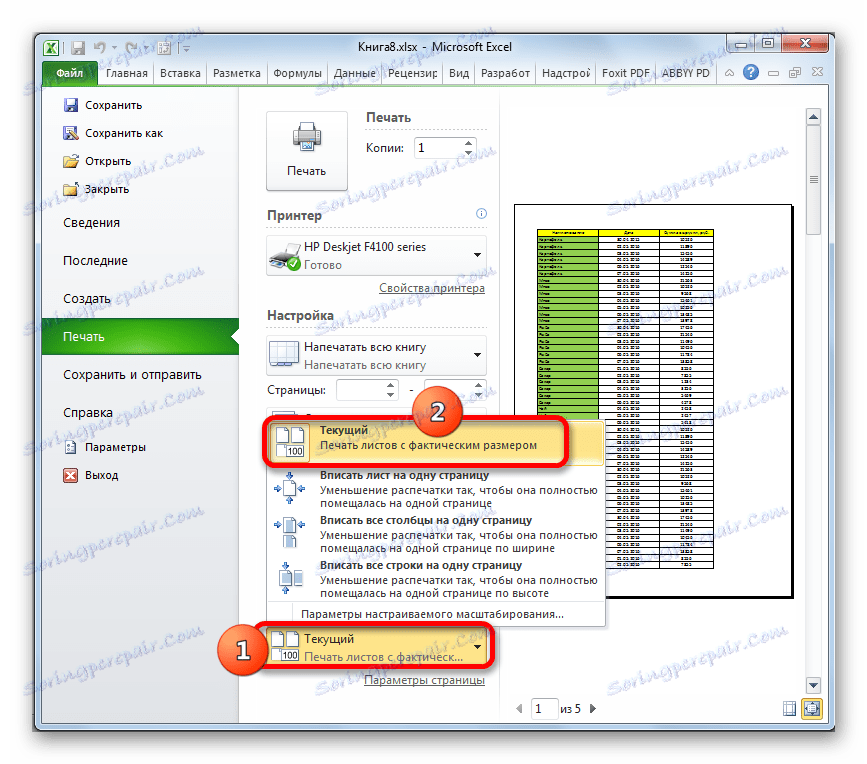Screen dimensions: 867x764
Task: Switch to the Вид ribbon tab
Action: coord(459,73)
